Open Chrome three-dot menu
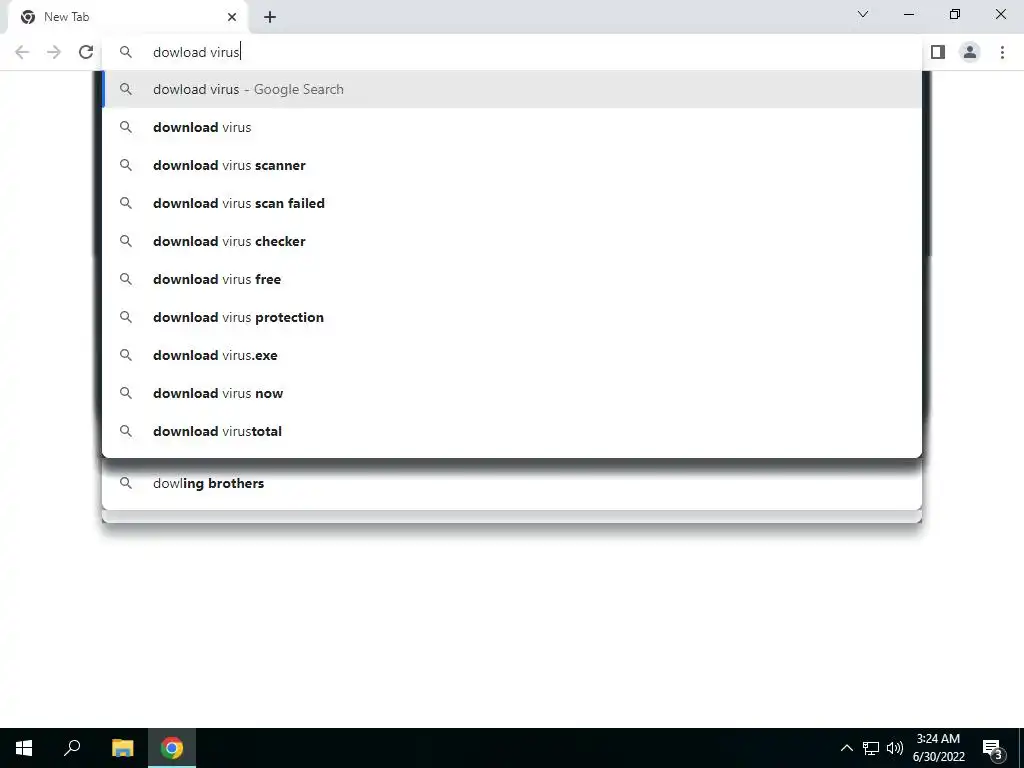The height and width of the screenshot is (768, 1024). tap(1002, 52)
